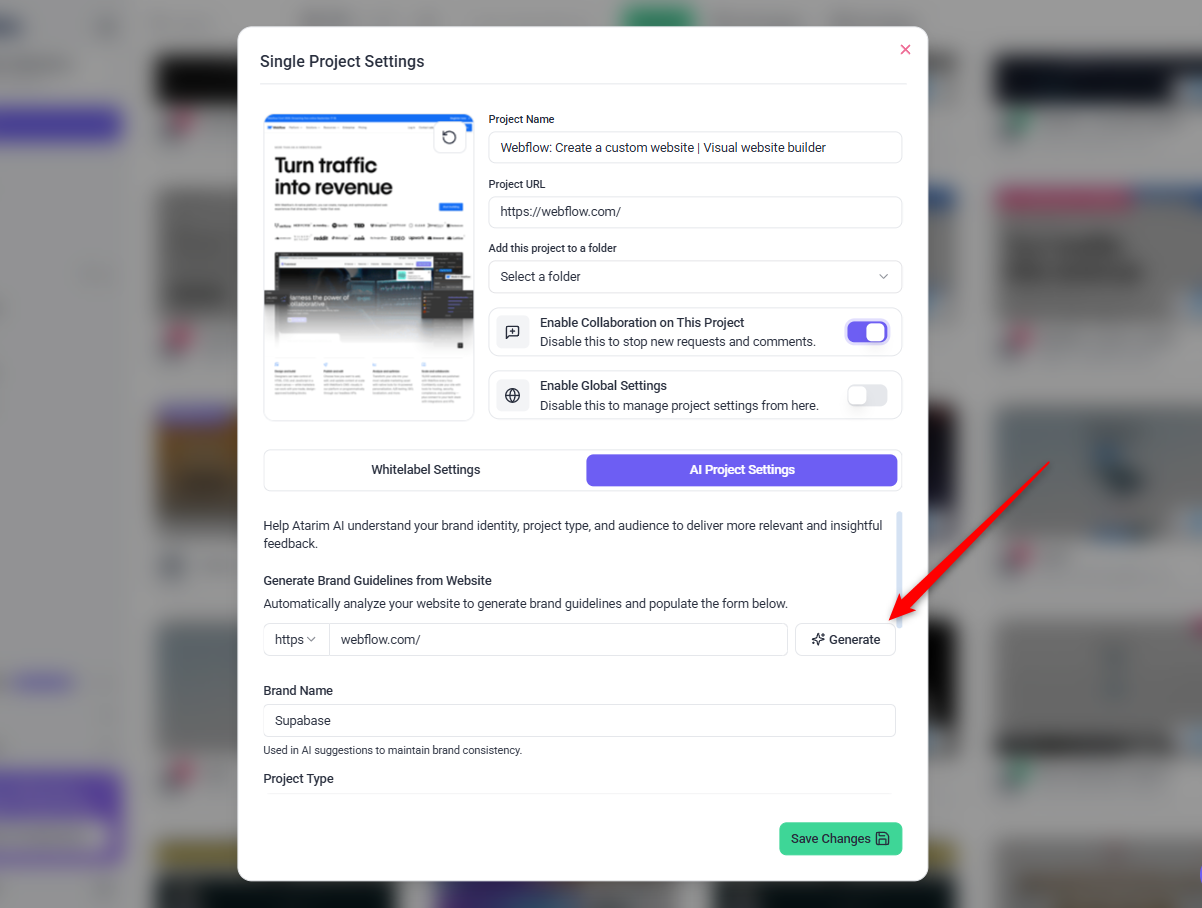
Task: Click the collaboration comment icon
Action: (513, 332)
